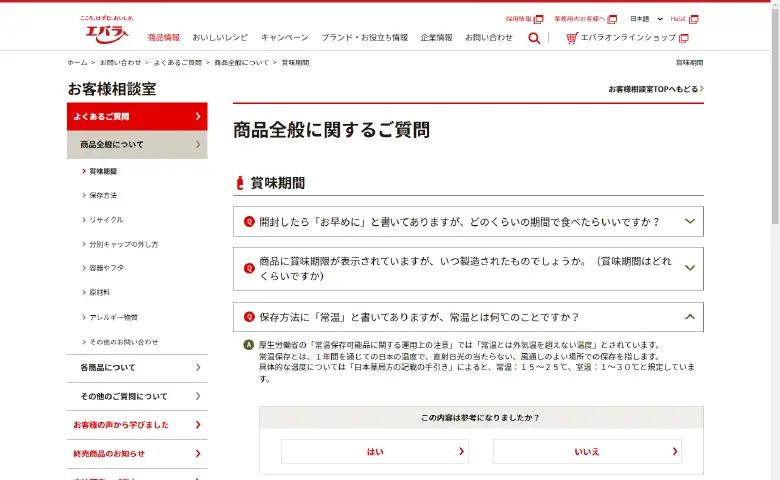Viewport: 780px width, 480px height.
Task: Open the site search magnifier icon
Action: pyautogui.click(x=534, y=38)
